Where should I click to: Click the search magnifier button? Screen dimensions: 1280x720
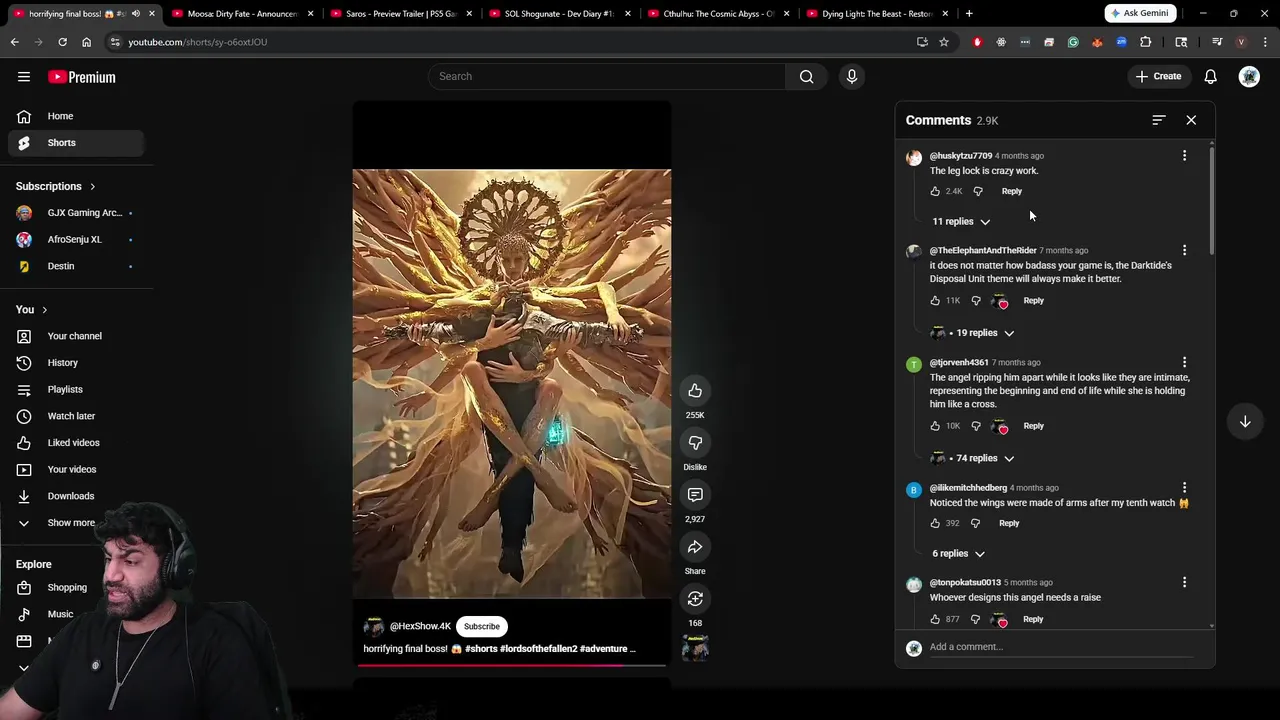click(806, 76)
